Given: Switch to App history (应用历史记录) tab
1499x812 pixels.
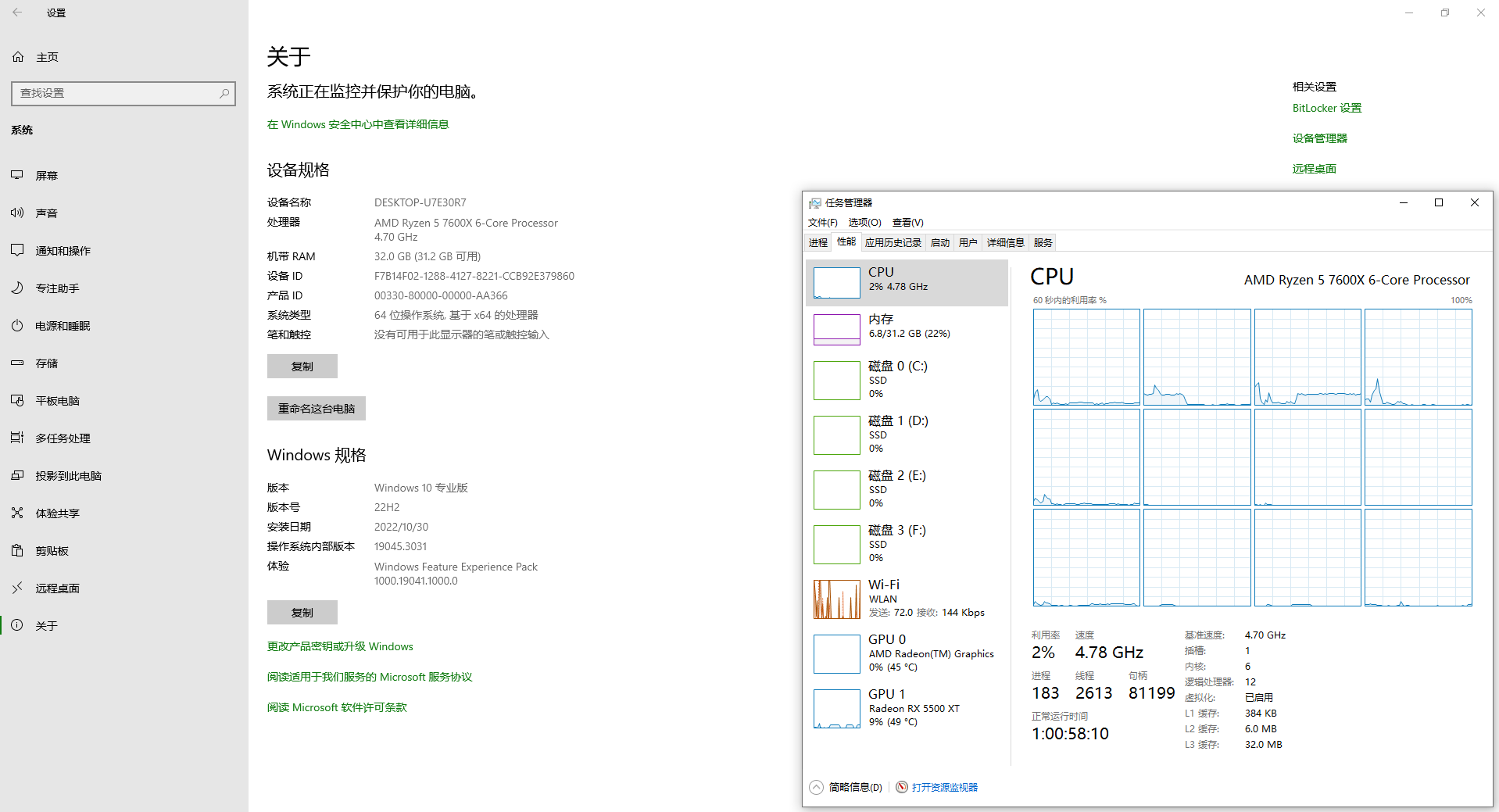Looking at the screenshot, I should [893, 243].
